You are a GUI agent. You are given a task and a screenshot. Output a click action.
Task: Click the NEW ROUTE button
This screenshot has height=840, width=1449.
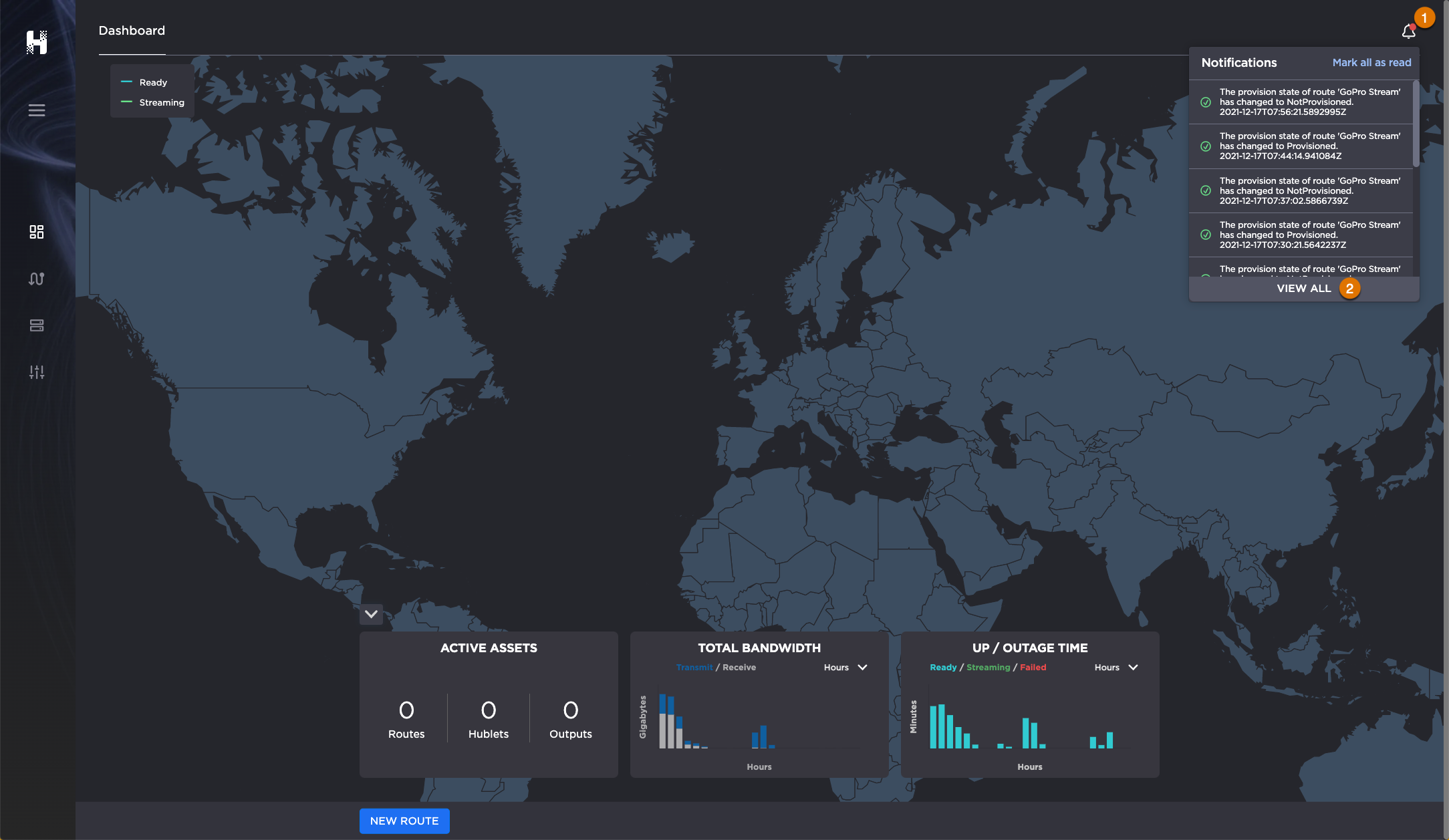[404, 821]
